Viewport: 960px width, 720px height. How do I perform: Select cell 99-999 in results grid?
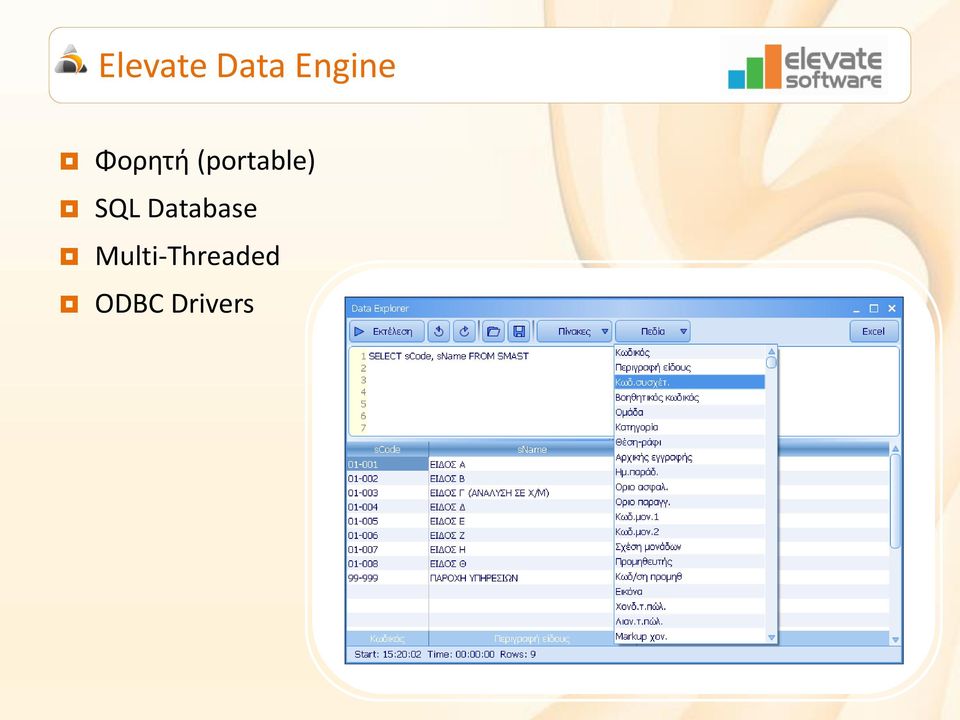387,577
